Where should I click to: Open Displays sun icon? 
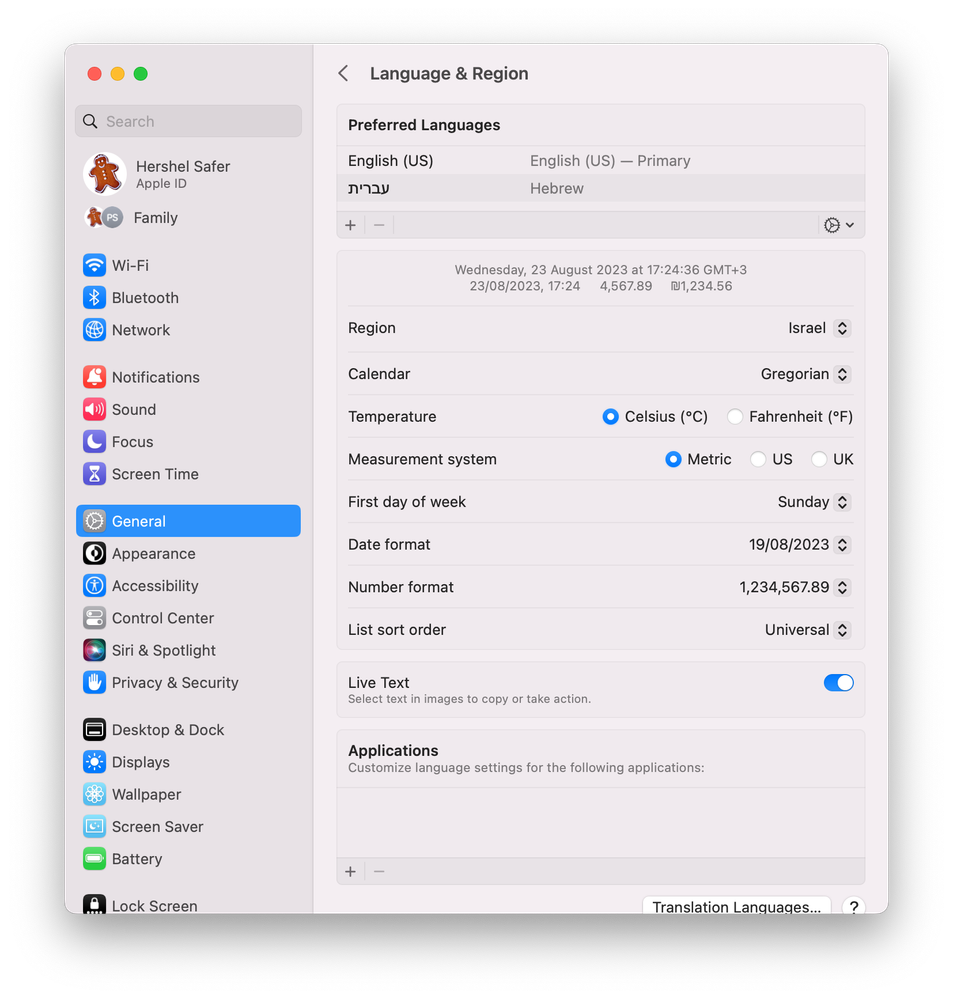[x=94, y=762]
